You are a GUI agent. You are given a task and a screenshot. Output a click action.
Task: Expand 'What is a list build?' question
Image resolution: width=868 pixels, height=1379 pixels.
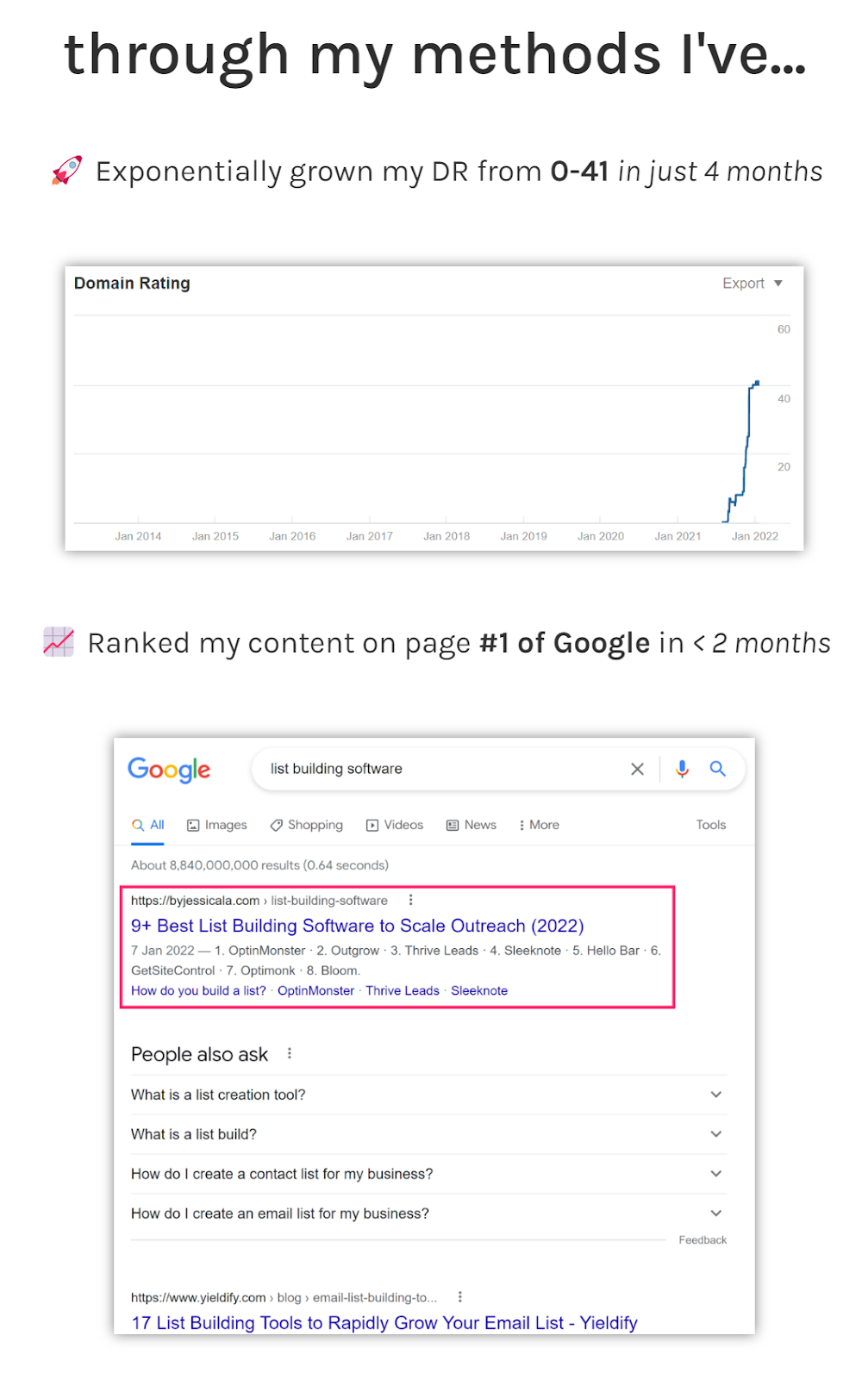tap(428, 1134)
